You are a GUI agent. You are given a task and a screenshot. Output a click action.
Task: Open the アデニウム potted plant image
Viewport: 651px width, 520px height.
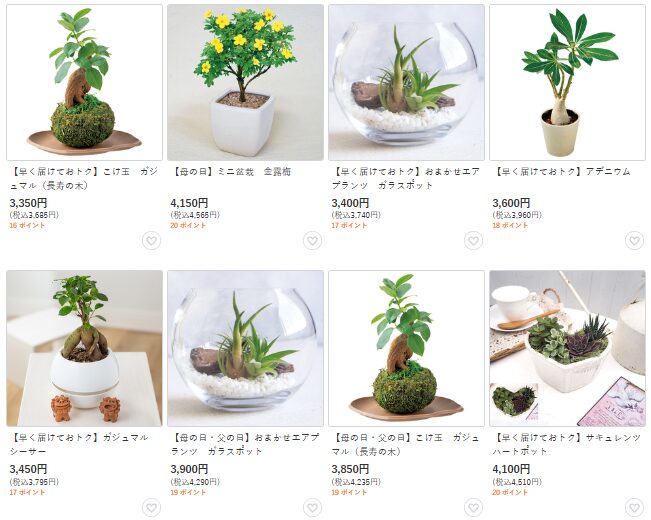[x=567, y=83]
